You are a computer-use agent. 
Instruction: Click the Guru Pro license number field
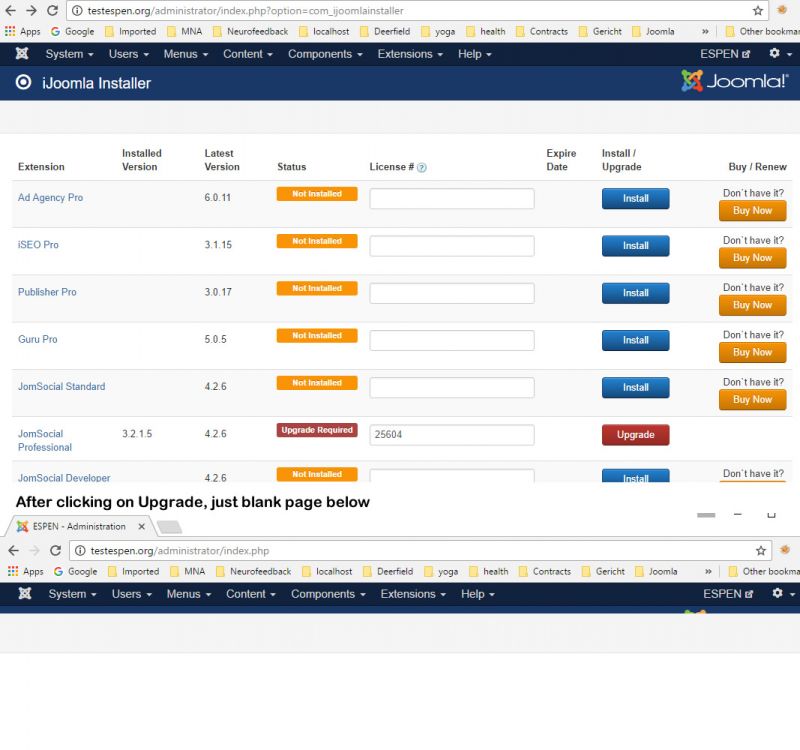tap(452, 340)
